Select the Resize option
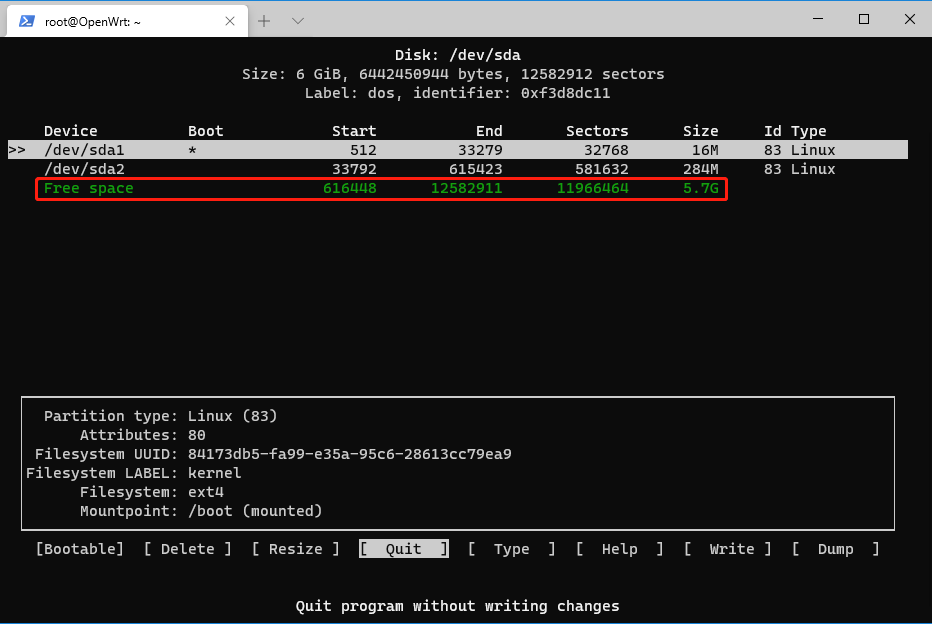 pyautogui.click(x=296, y=549)
